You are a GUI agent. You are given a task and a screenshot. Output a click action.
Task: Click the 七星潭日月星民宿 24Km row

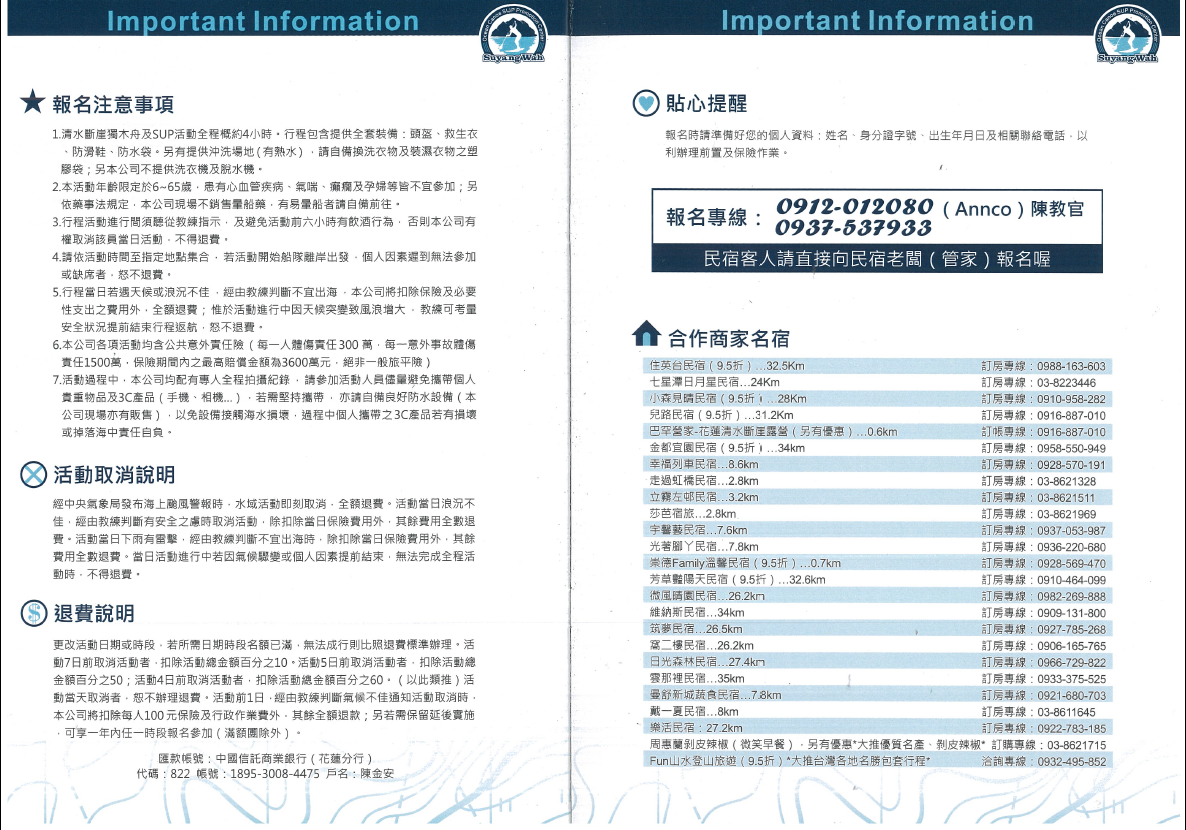(x=877, y=382)
